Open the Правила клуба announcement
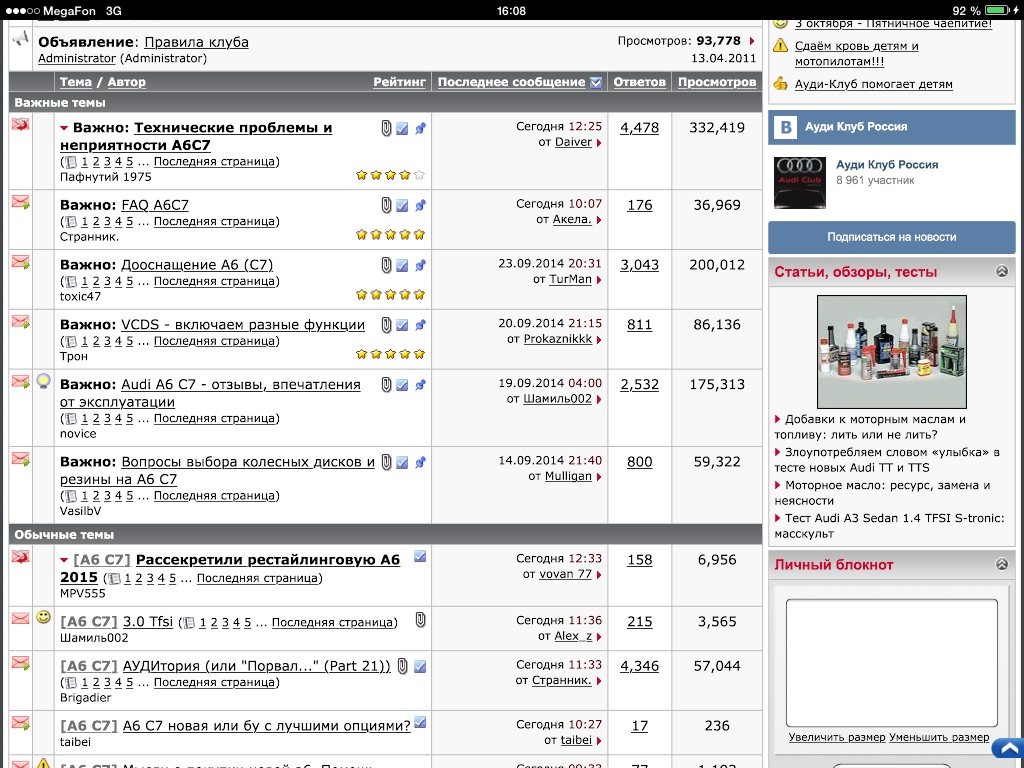The width and height of the screenshot is (1024, 768). pyautogui.click(x=197, y=42)
